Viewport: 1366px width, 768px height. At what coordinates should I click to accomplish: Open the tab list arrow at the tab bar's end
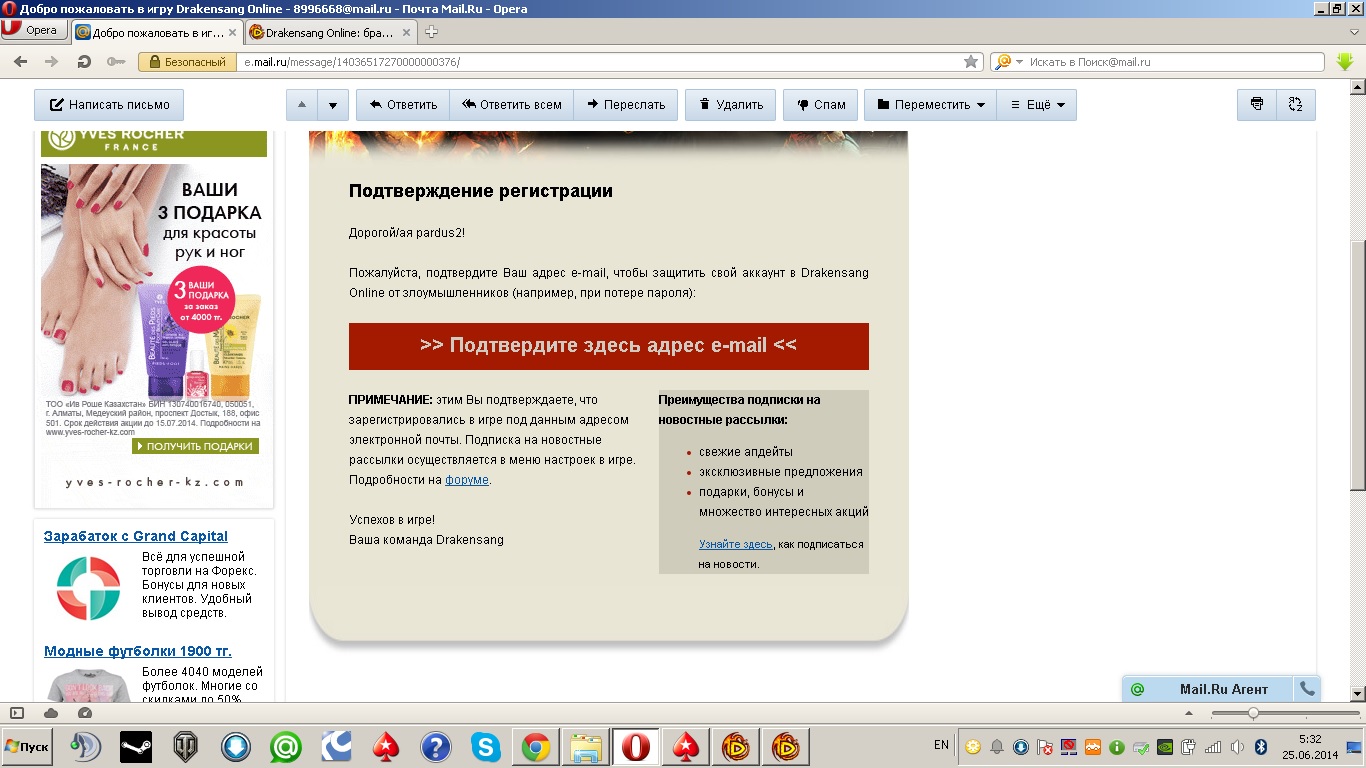pos(1354,32)
